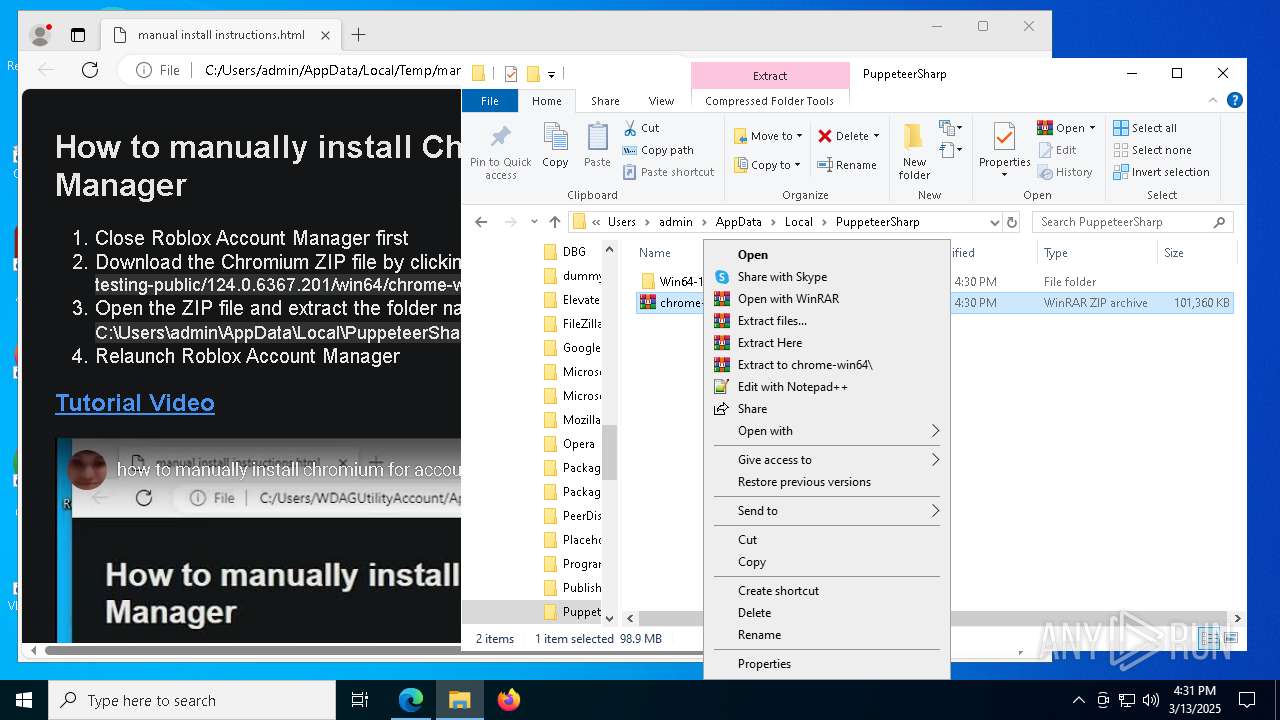Switch to the Share ribbon tab
Viewport: 1280px width, 720px height.
605,101
